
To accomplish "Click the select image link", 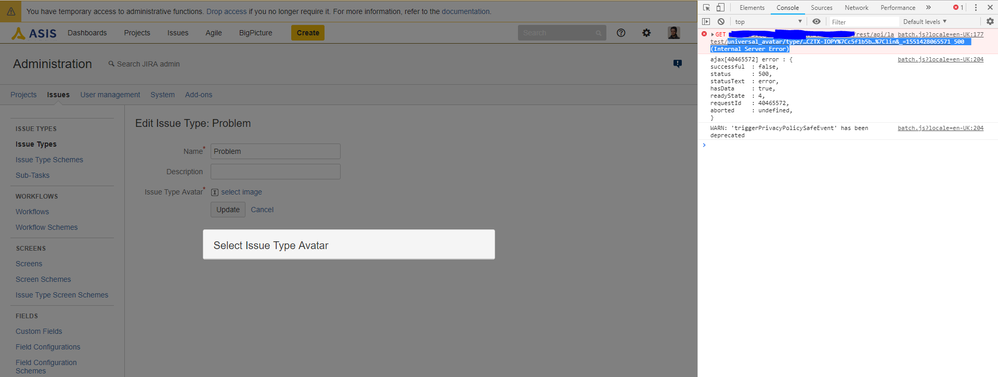I will tap(241, 192).
